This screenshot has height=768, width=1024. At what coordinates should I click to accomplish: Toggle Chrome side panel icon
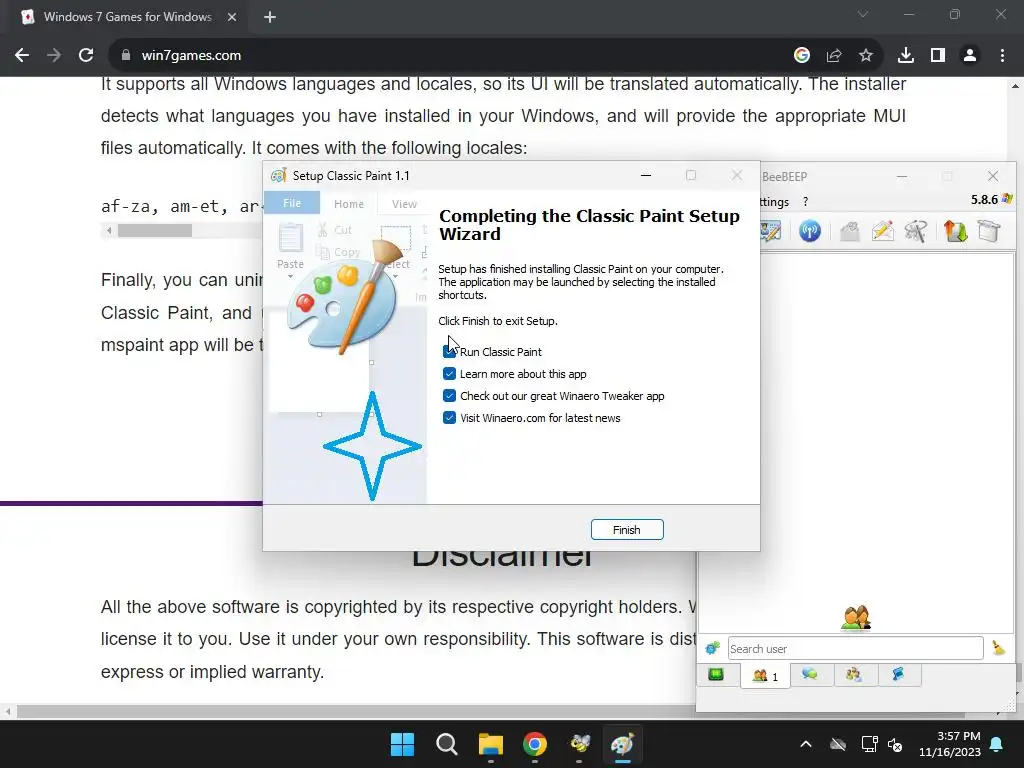(938, 56)
